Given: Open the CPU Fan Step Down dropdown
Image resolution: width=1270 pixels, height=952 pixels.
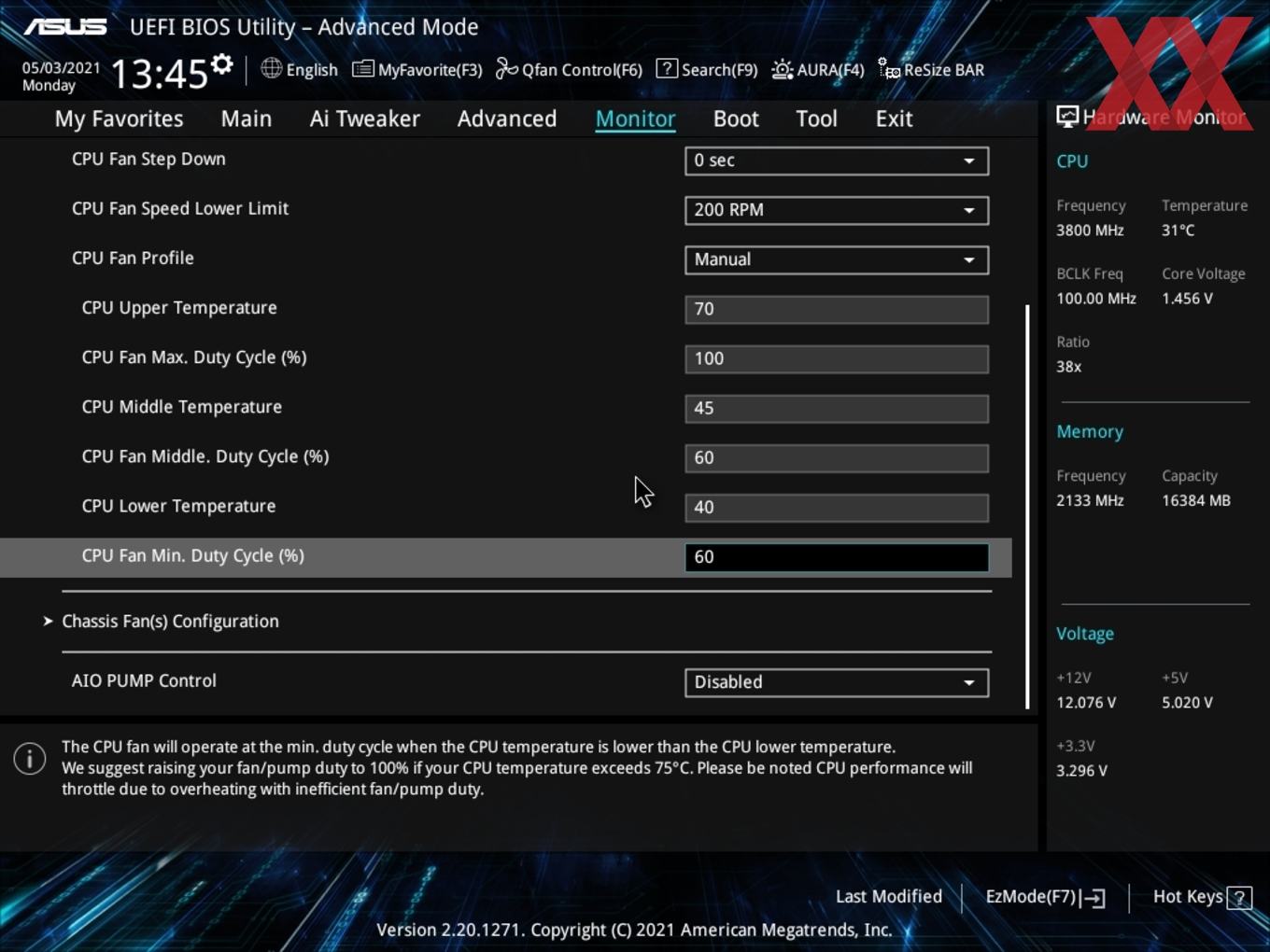Looking at the screenshot, I should point(837,161).
